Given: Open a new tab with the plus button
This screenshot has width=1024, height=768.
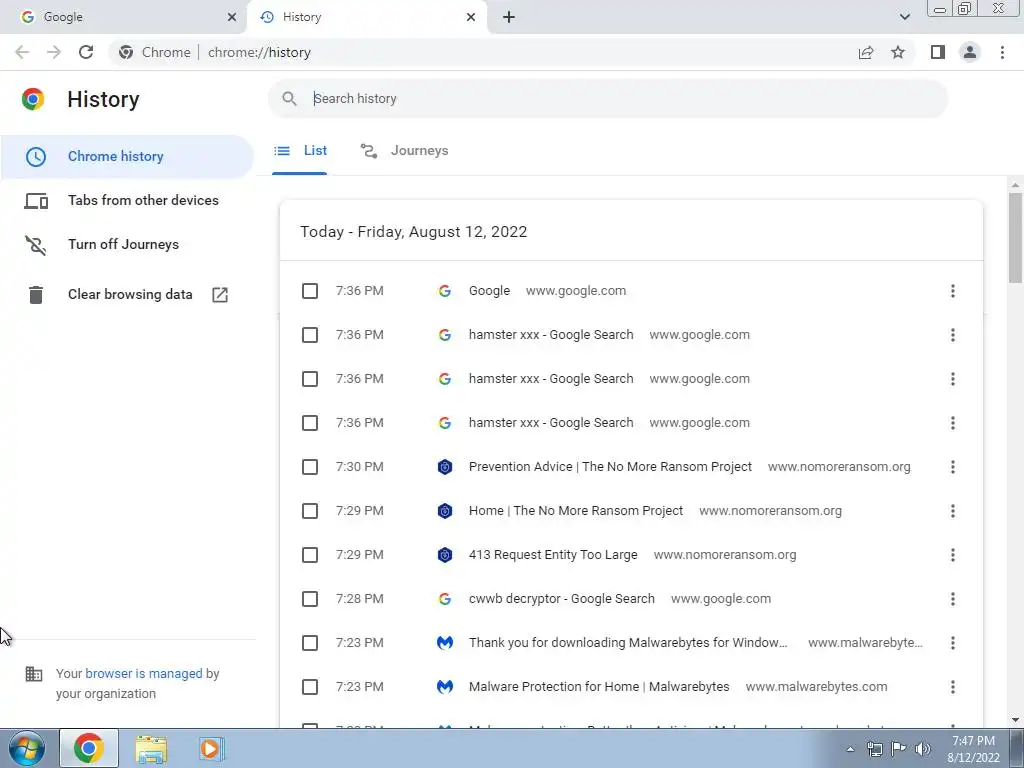Looking at the screenshot, I should [x=509, y=17].
